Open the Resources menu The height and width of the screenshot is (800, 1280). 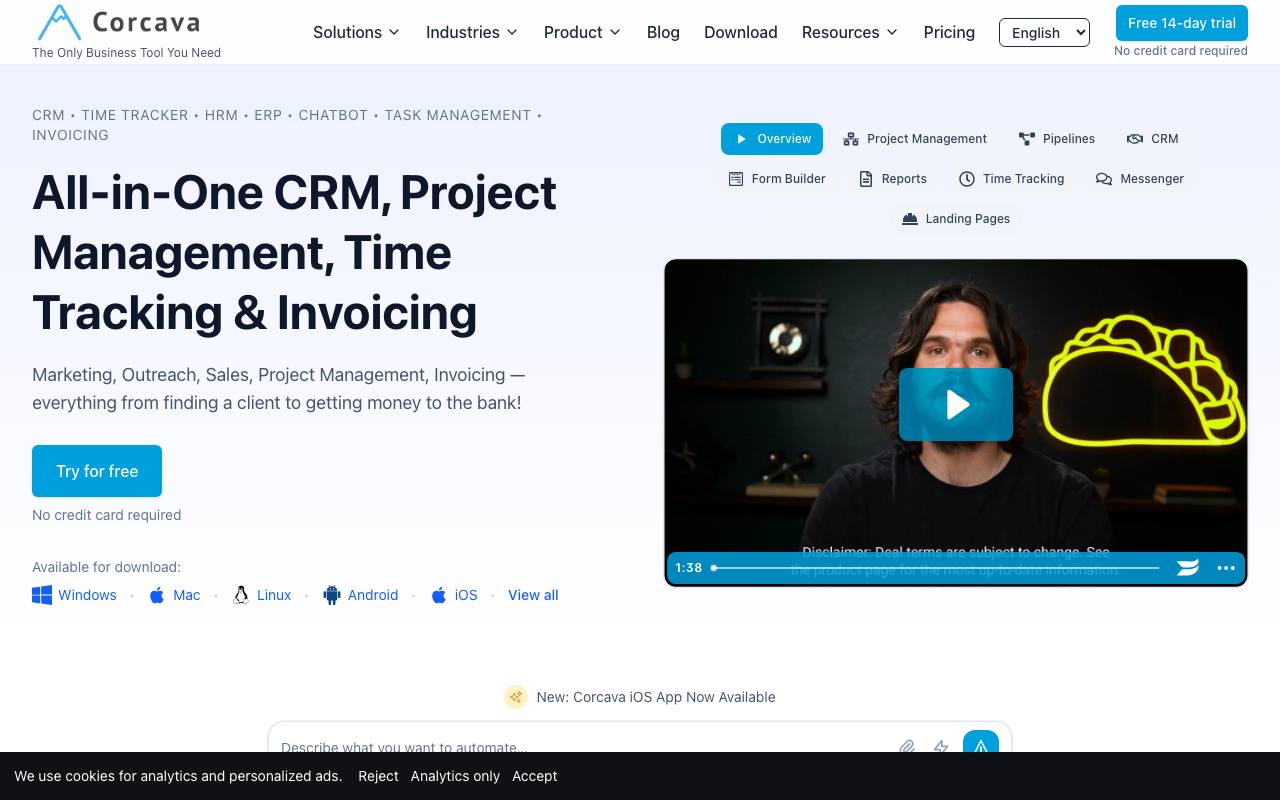pyautogui.click(x=850, y=32)
